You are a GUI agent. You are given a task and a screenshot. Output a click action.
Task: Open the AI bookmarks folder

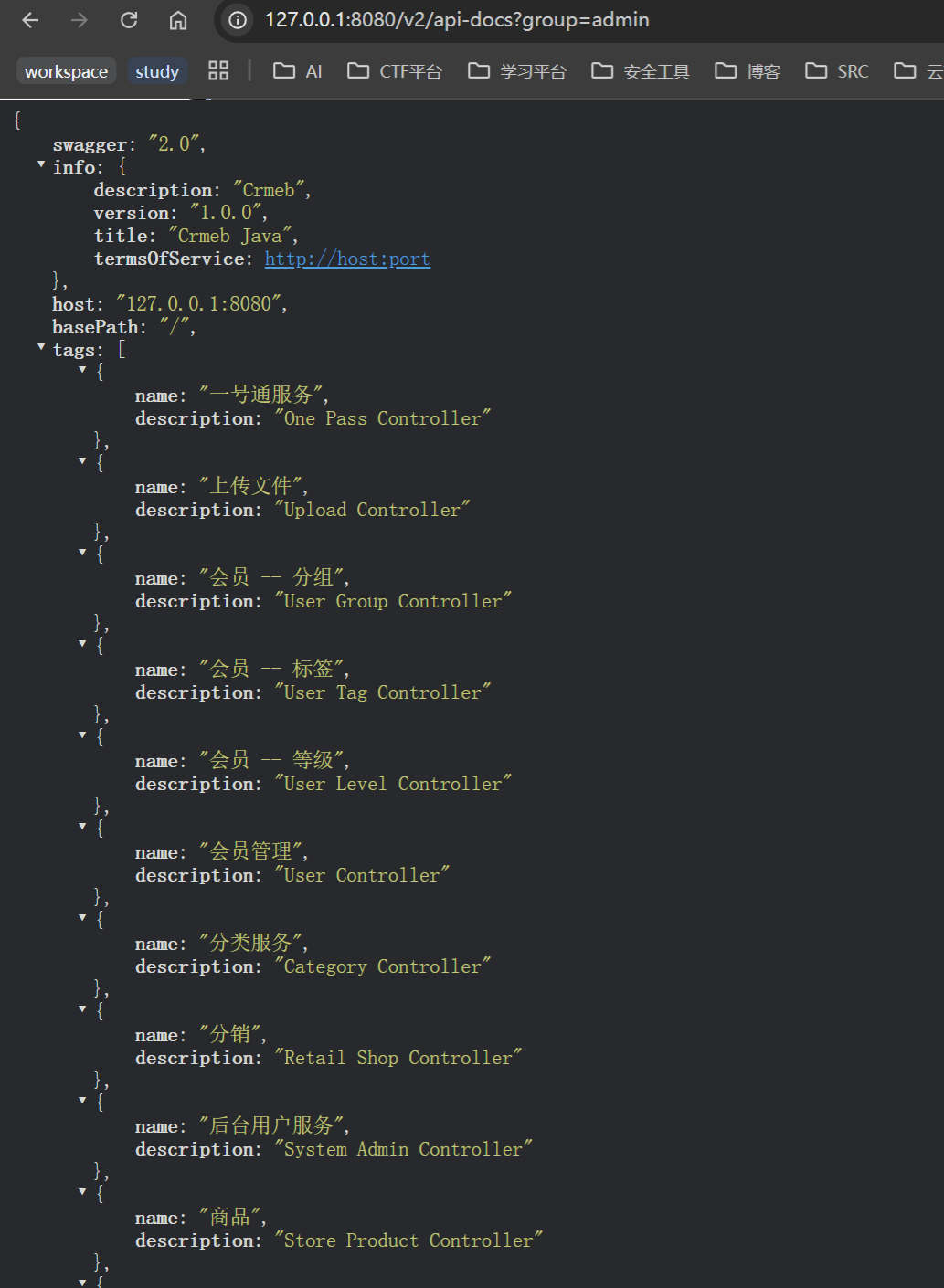point(298,71)
